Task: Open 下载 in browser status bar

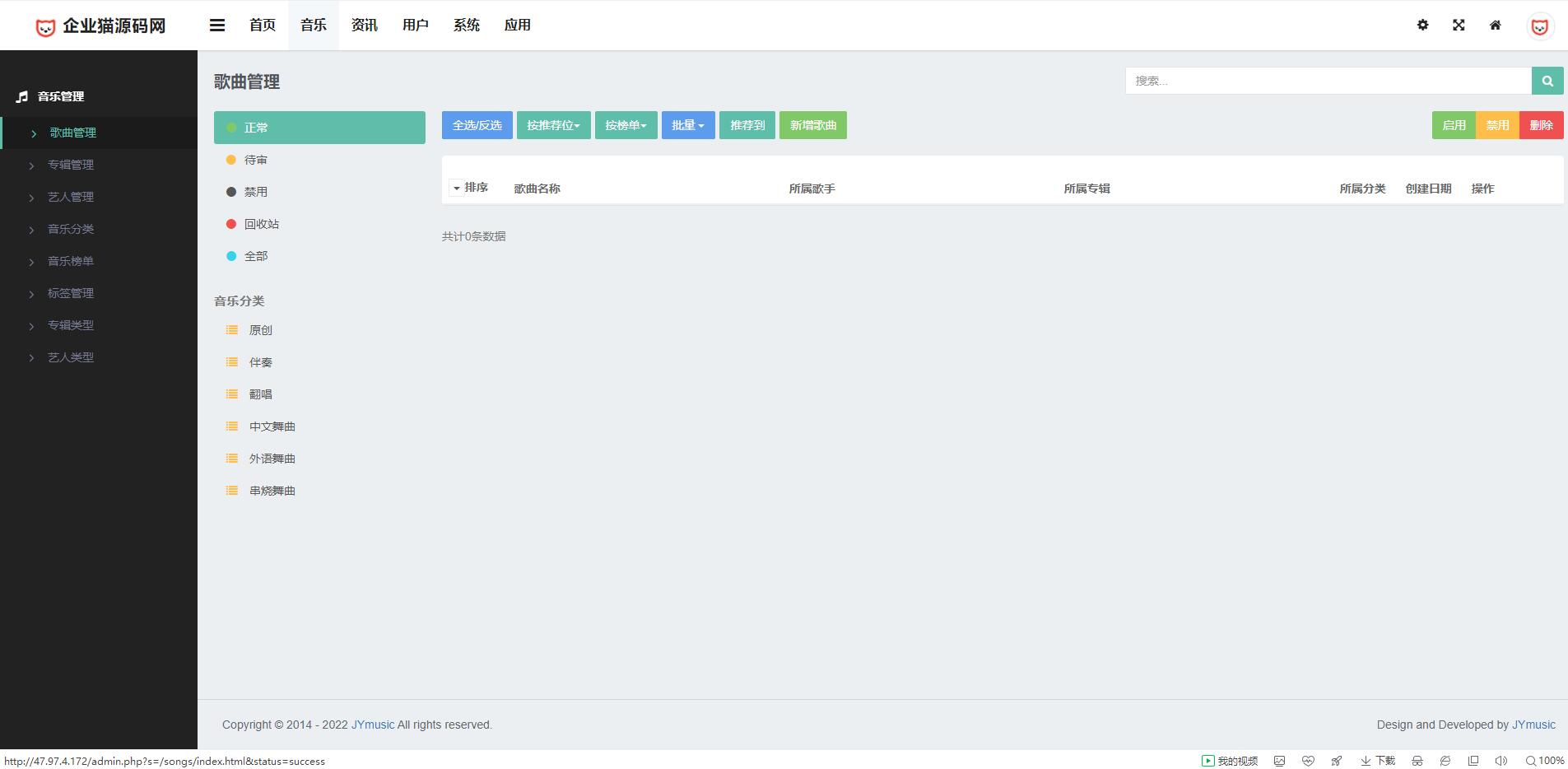Action: [x=1378, y=761]
